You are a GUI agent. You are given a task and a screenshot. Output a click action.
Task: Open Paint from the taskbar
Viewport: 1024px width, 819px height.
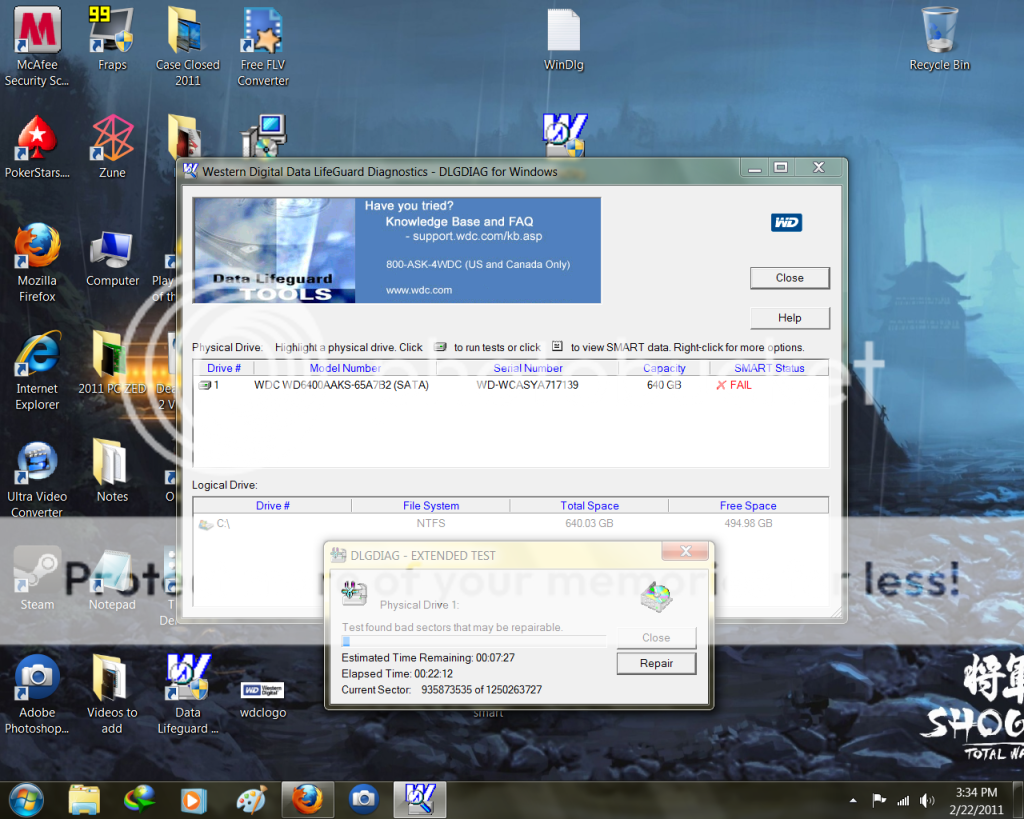[251, 799]
